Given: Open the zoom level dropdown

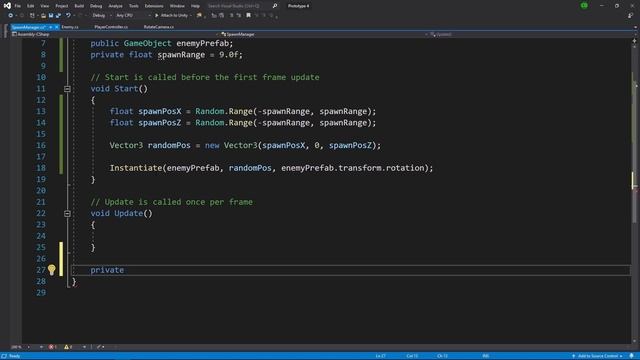Looking at the screenshot, I should 20,347.
